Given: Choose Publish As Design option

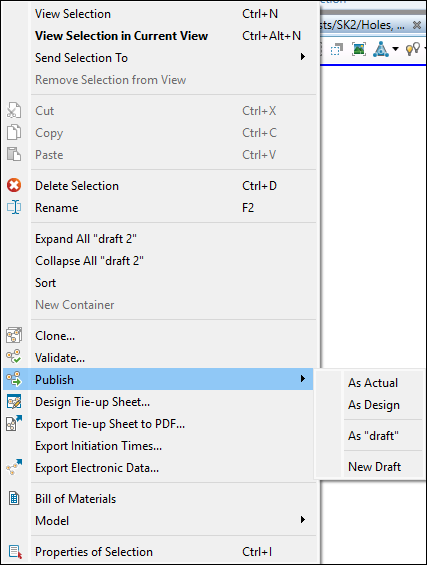Looking at the screenshot, I should tap(374, 405).
